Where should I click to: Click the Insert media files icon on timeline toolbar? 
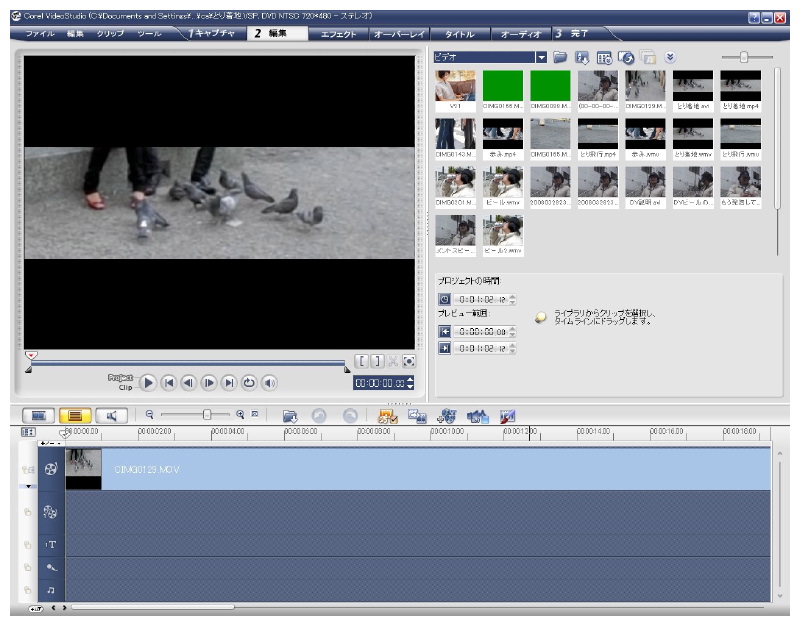tap(290, 415)
